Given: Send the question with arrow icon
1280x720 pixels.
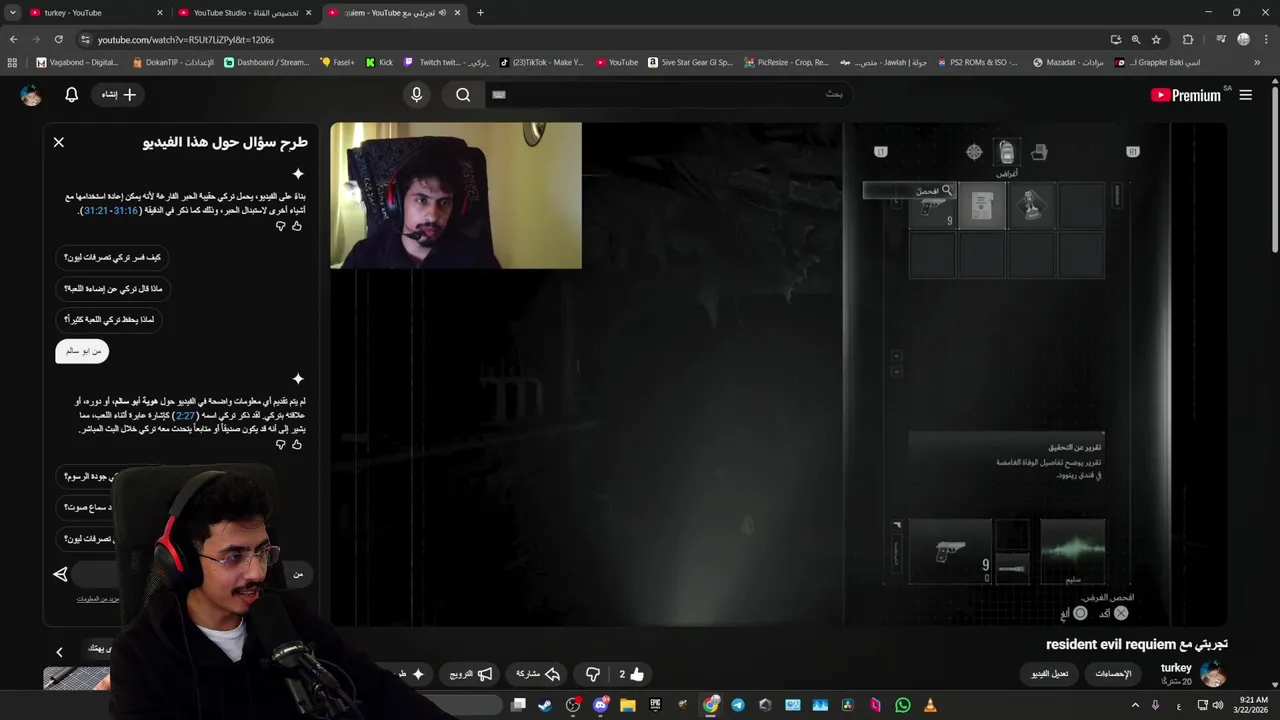Looking at the screenshot, I should [x=60, y=574].
